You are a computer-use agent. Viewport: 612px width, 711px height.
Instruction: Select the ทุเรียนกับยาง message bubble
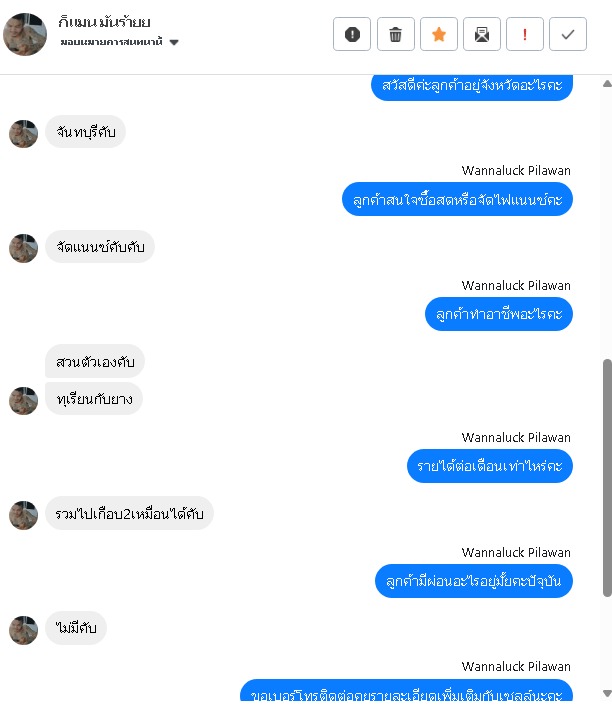pos(94,399)
